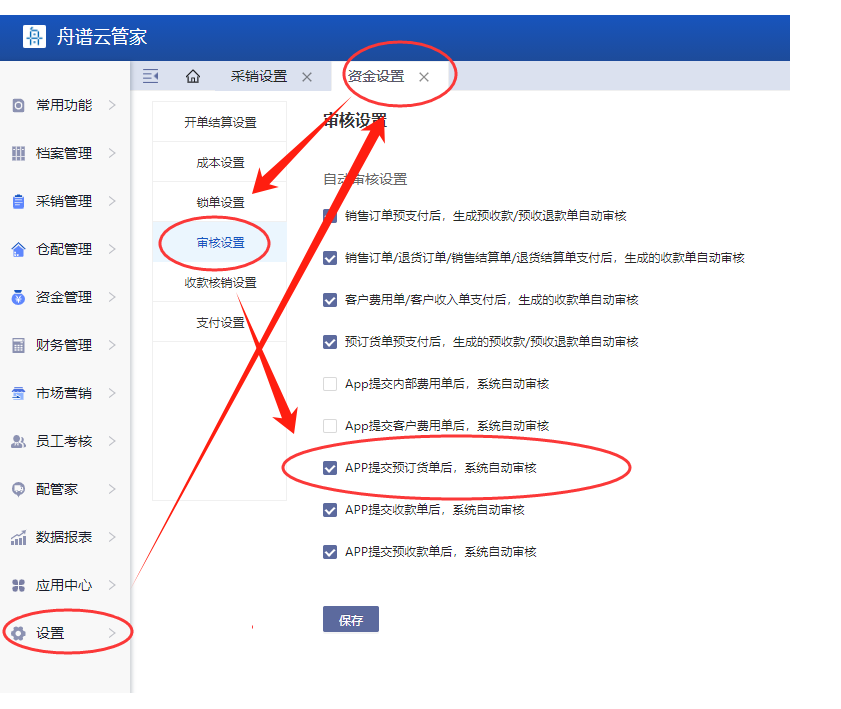
Task: Toggle the APP提交收款单后 auto-review checkbox
Action: point(330,510)
